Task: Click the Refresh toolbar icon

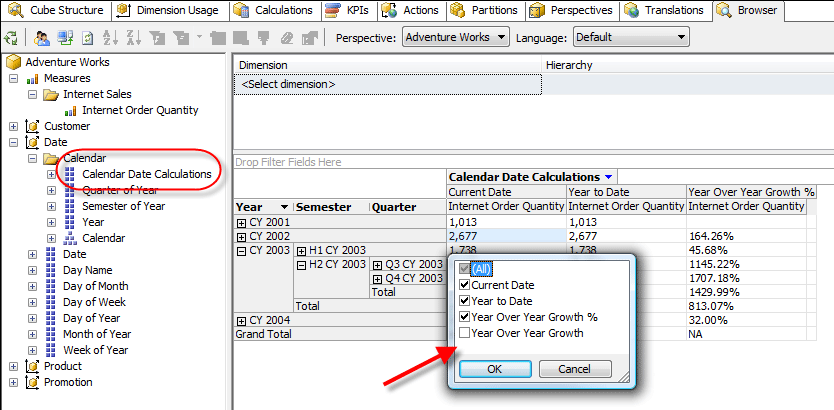Action: [87, 37]
